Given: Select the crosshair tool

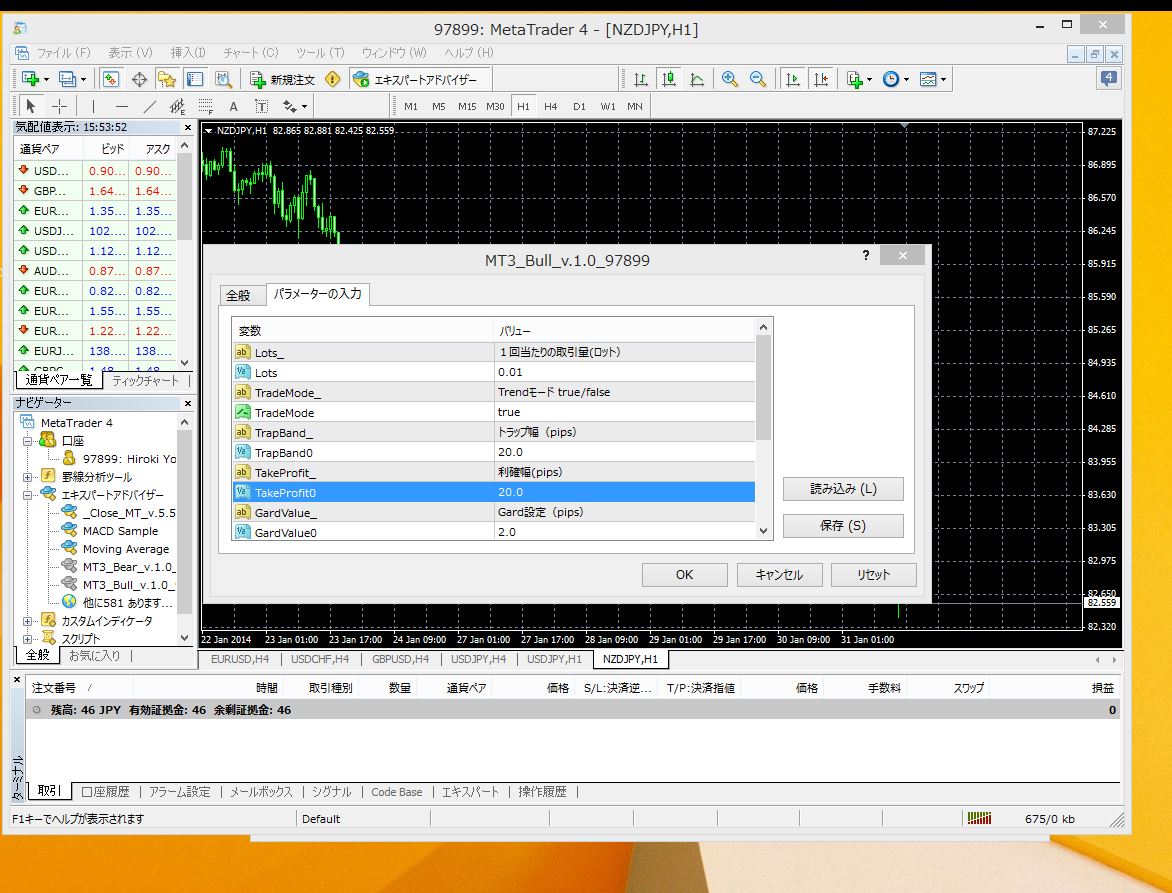Looking at the screenshot, I should click(x=59, y=106).
